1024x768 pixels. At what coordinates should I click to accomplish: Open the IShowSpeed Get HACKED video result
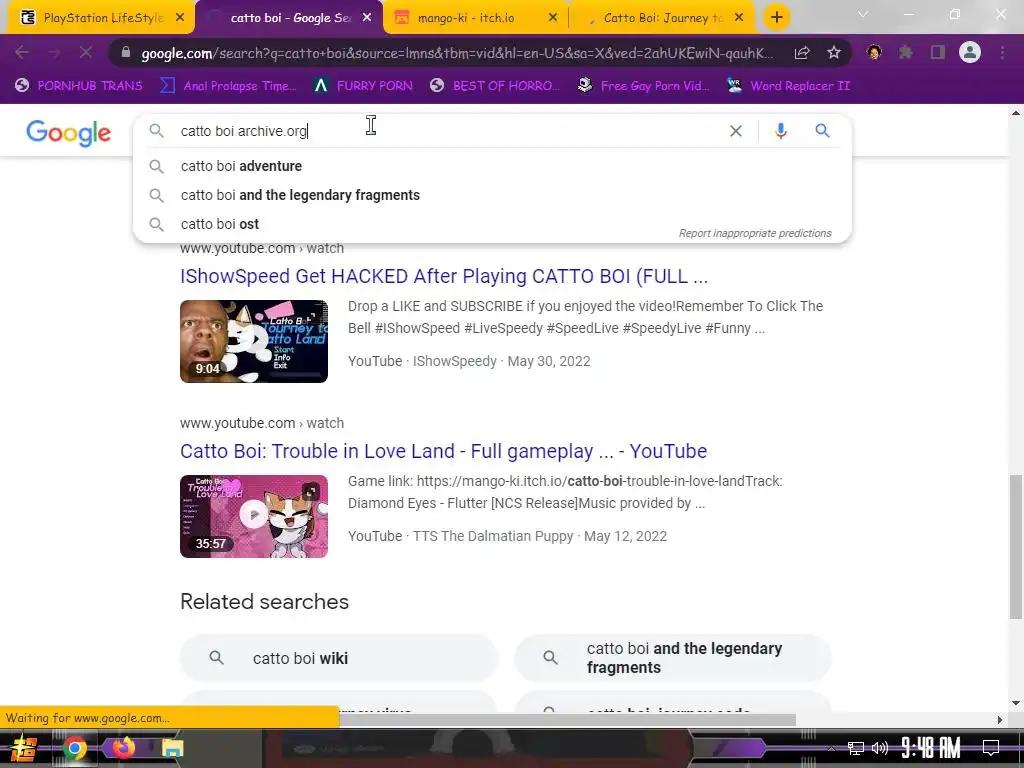coord(444,276)
